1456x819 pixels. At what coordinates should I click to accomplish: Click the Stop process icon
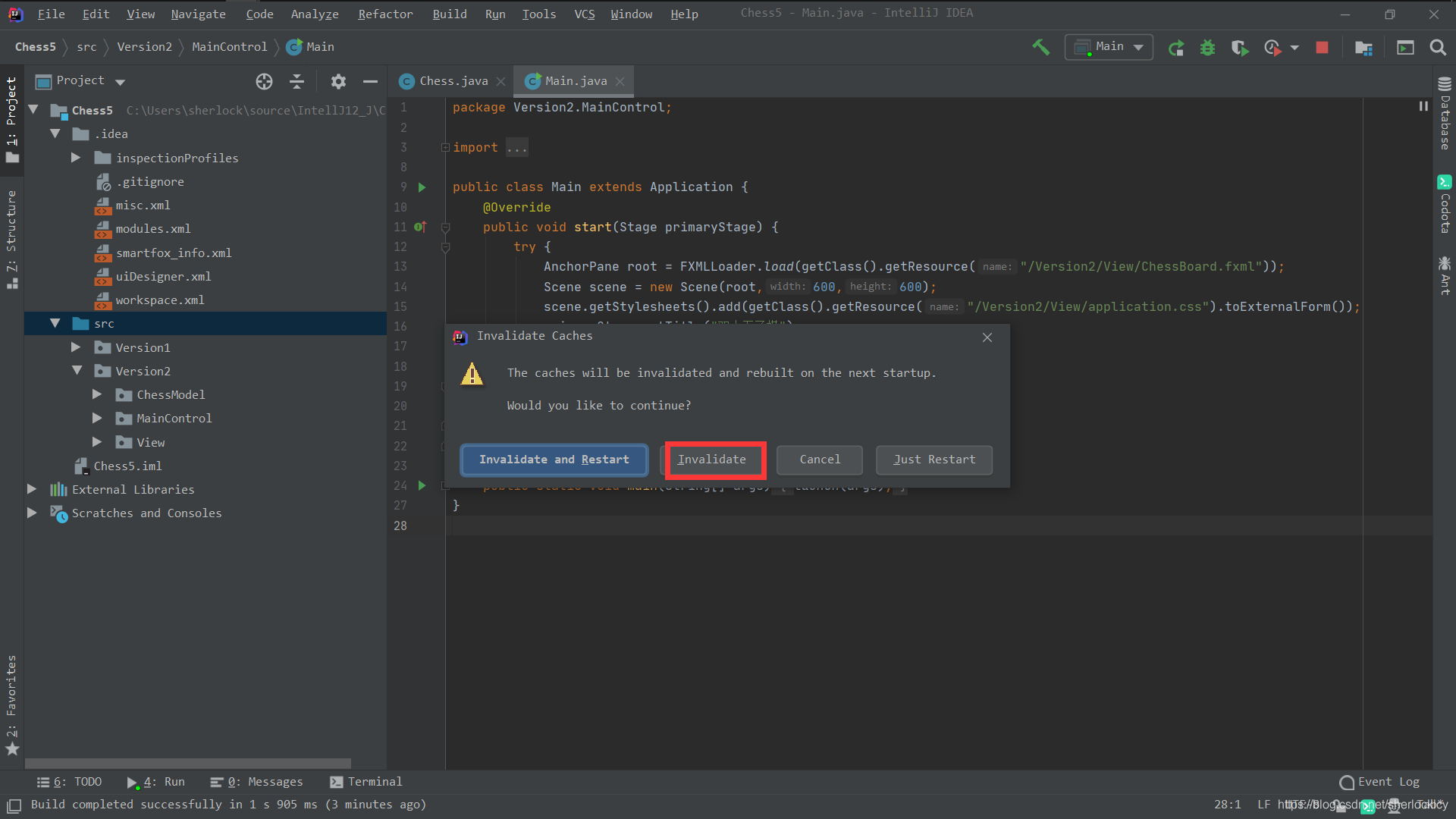(1322, 47)
